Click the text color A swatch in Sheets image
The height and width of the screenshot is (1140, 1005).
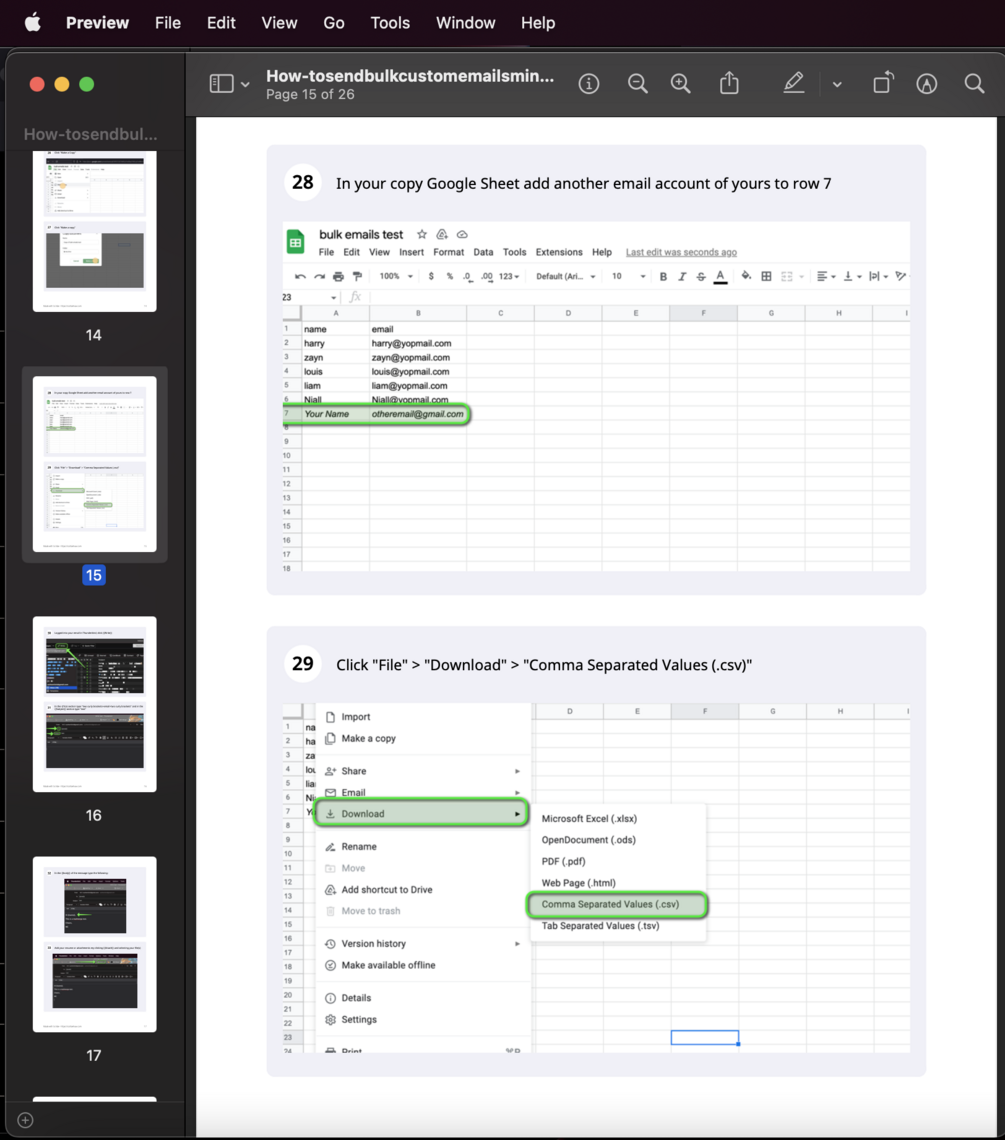720,276
